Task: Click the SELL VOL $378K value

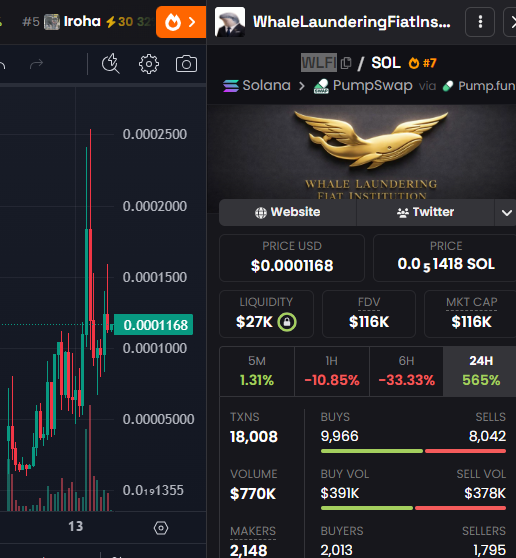Action: tap(485, 493)
